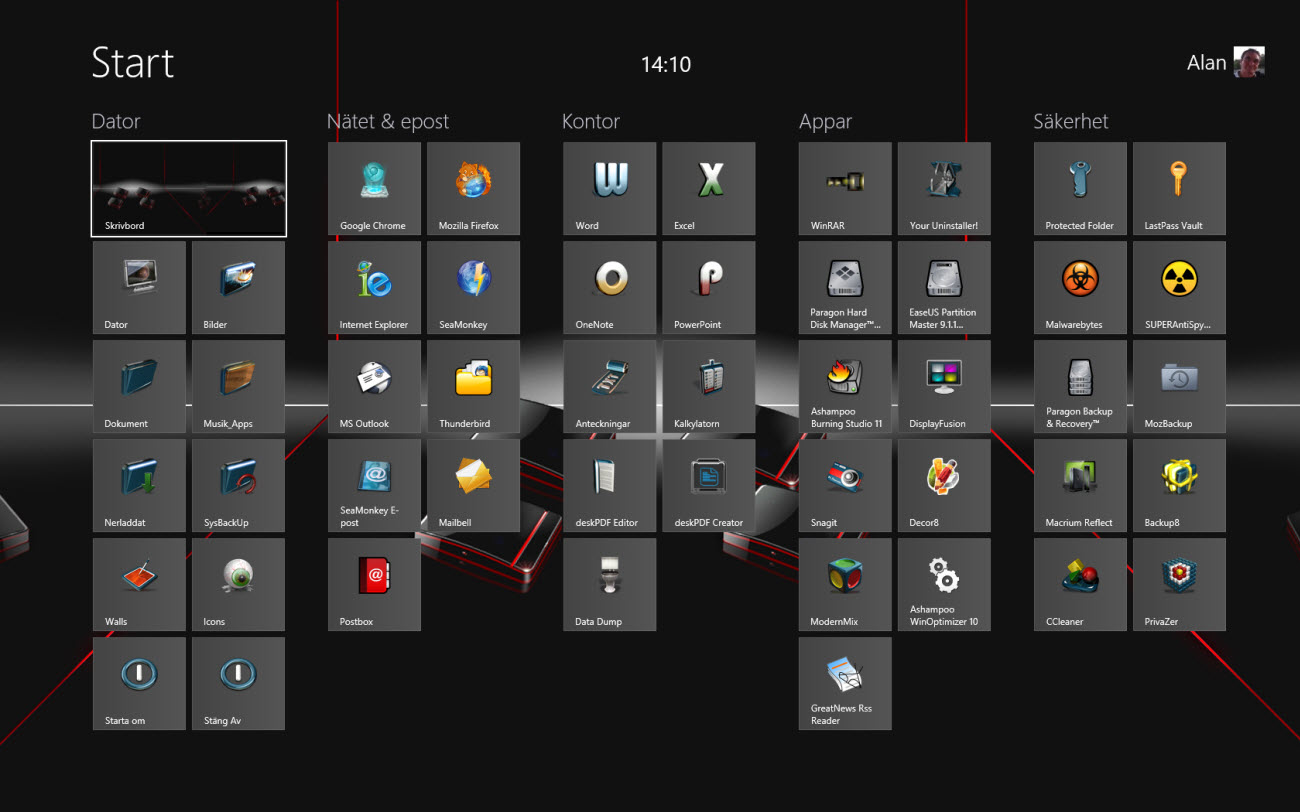Click the Alan user account name
This screenshot has height=812, width=1300.
1206,63
